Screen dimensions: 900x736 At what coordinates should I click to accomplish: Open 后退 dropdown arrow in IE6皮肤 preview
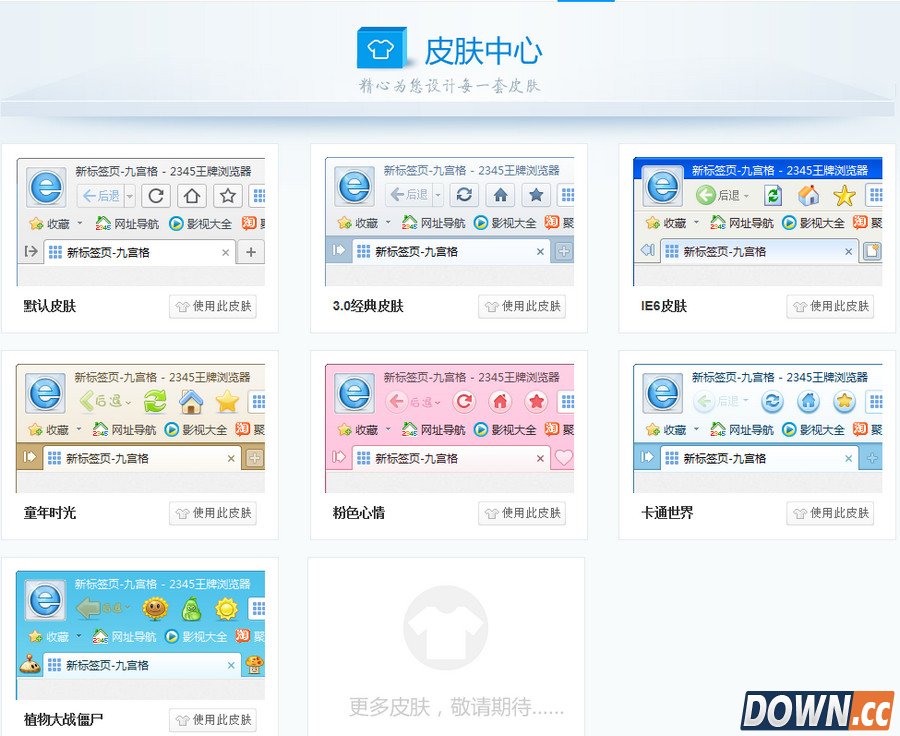coord(746,196)
